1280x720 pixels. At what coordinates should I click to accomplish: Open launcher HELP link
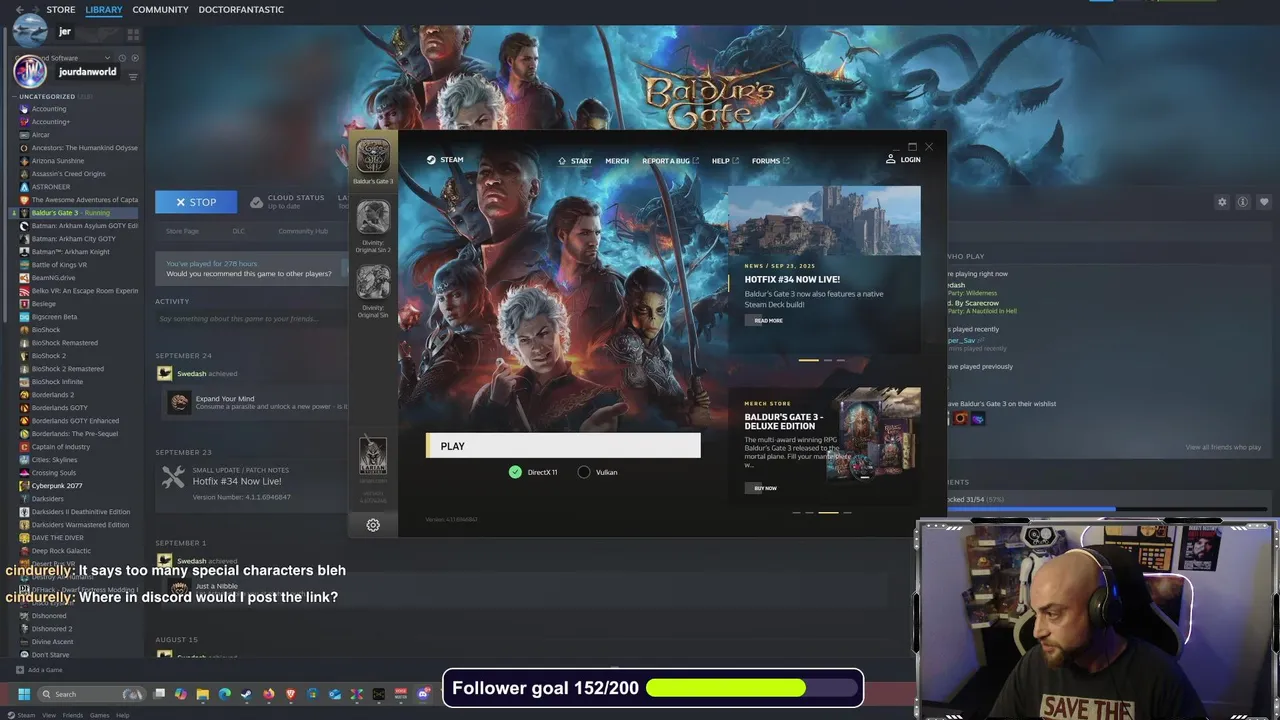[x=725, y=160]
